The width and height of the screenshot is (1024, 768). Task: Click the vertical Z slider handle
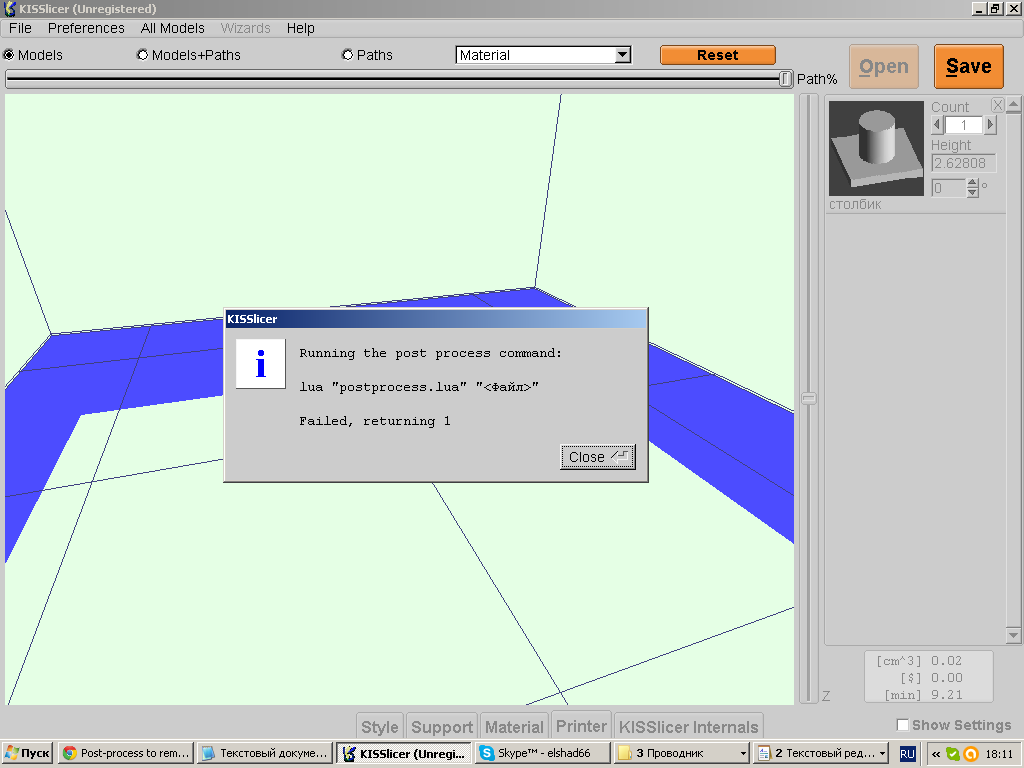(x=808, y=398)
